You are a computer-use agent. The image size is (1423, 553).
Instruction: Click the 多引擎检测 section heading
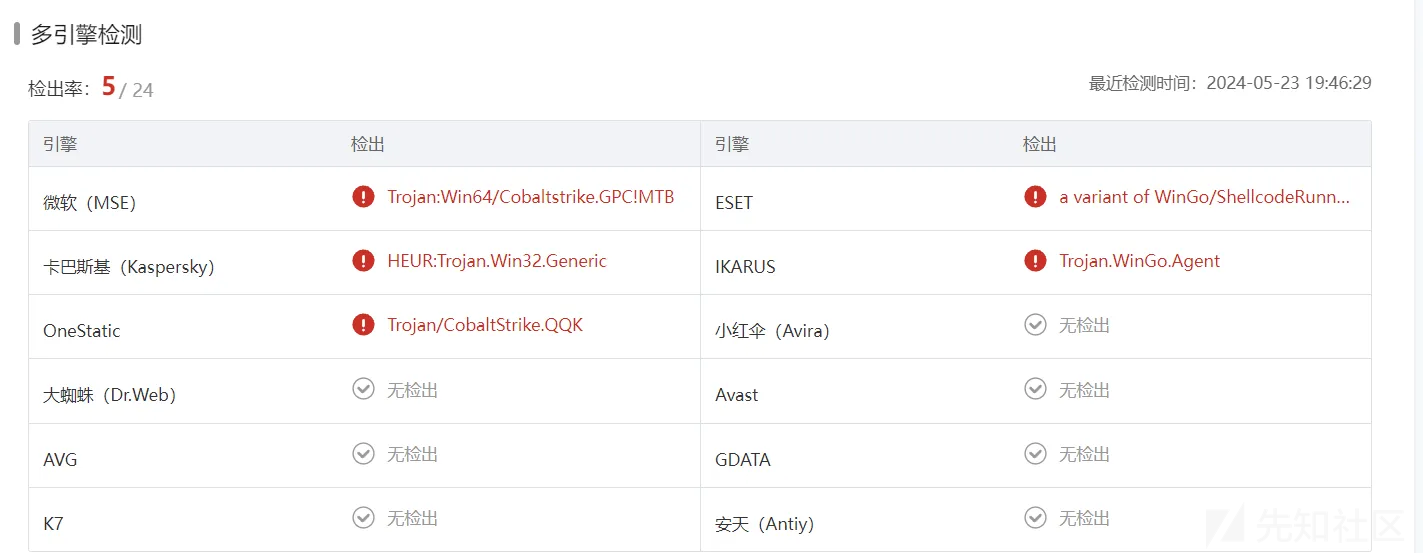(86, 35)
